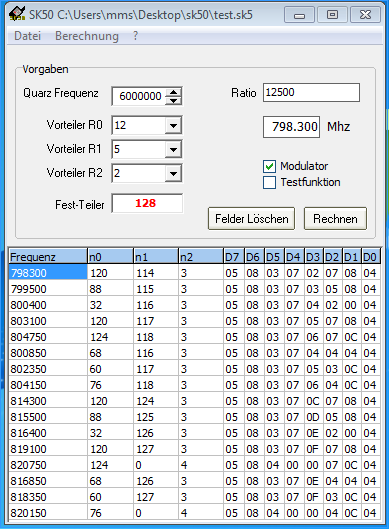Click the Frequenz column header
This screenshot has width=389, height=529.
click(x=48, y=257)
